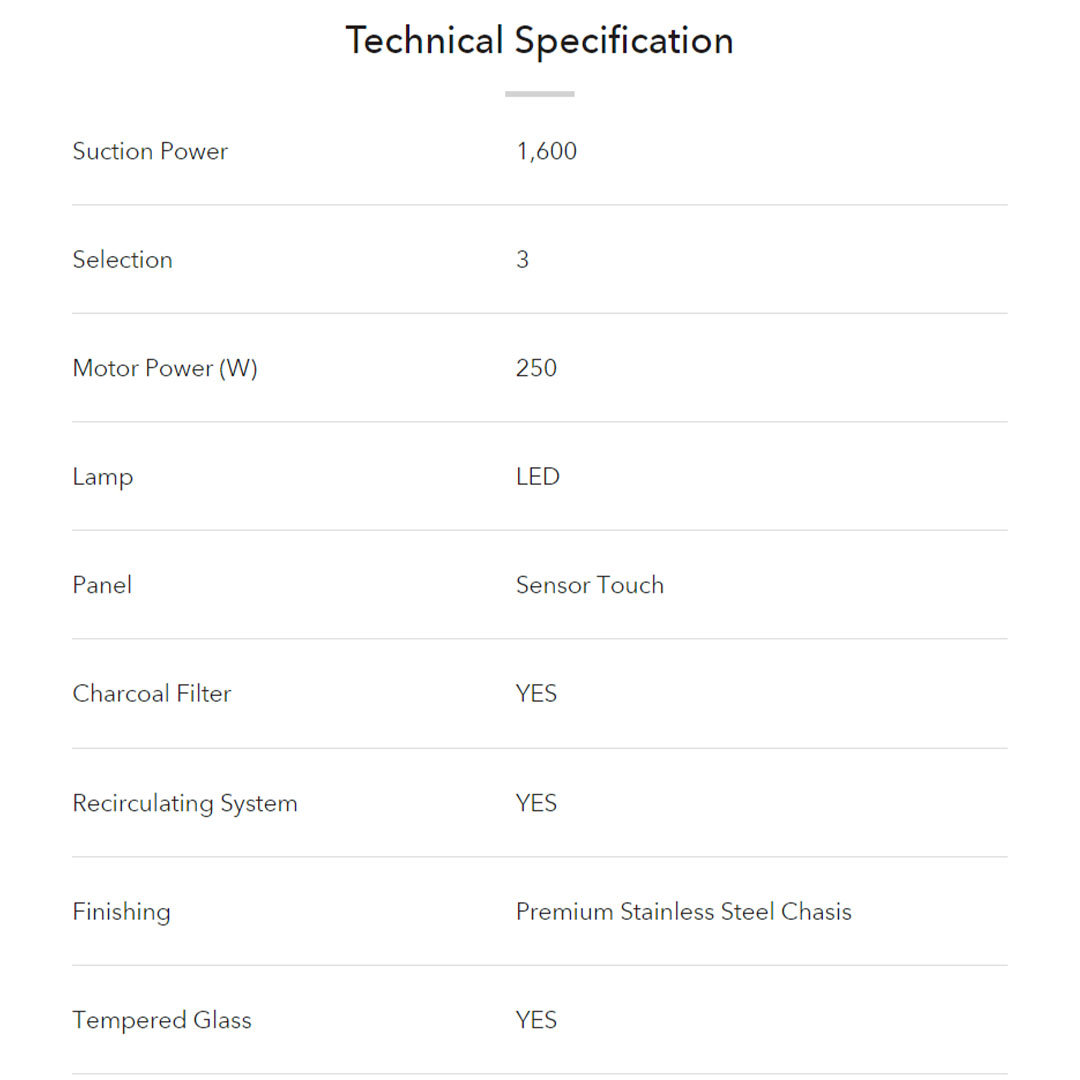Click the Selection row label
The image size is (1080, 1080).
coord(122,260)
